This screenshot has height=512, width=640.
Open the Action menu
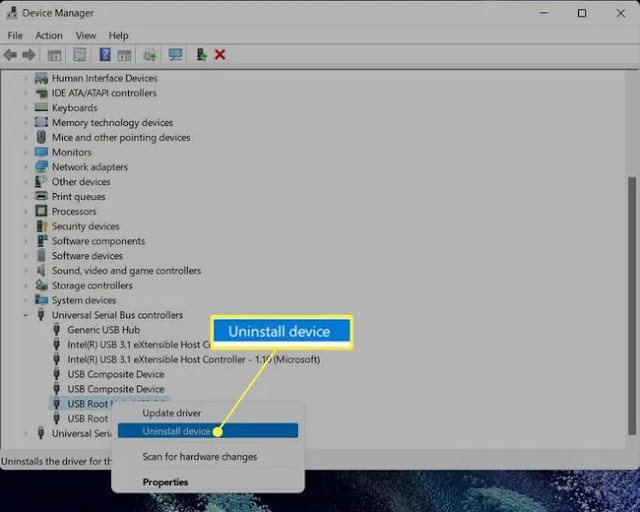tap(49, 36)
